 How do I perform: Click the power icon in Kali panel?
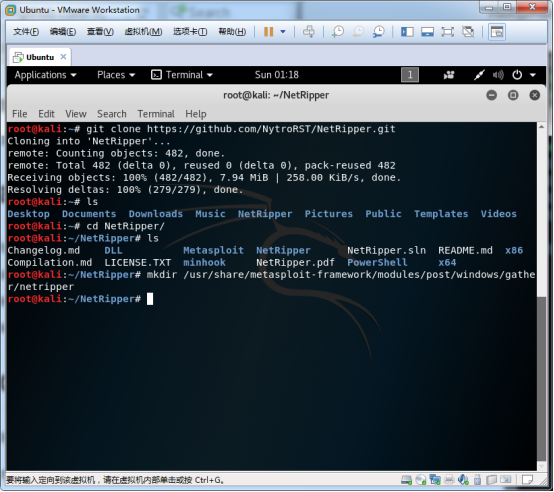[517, 75]
